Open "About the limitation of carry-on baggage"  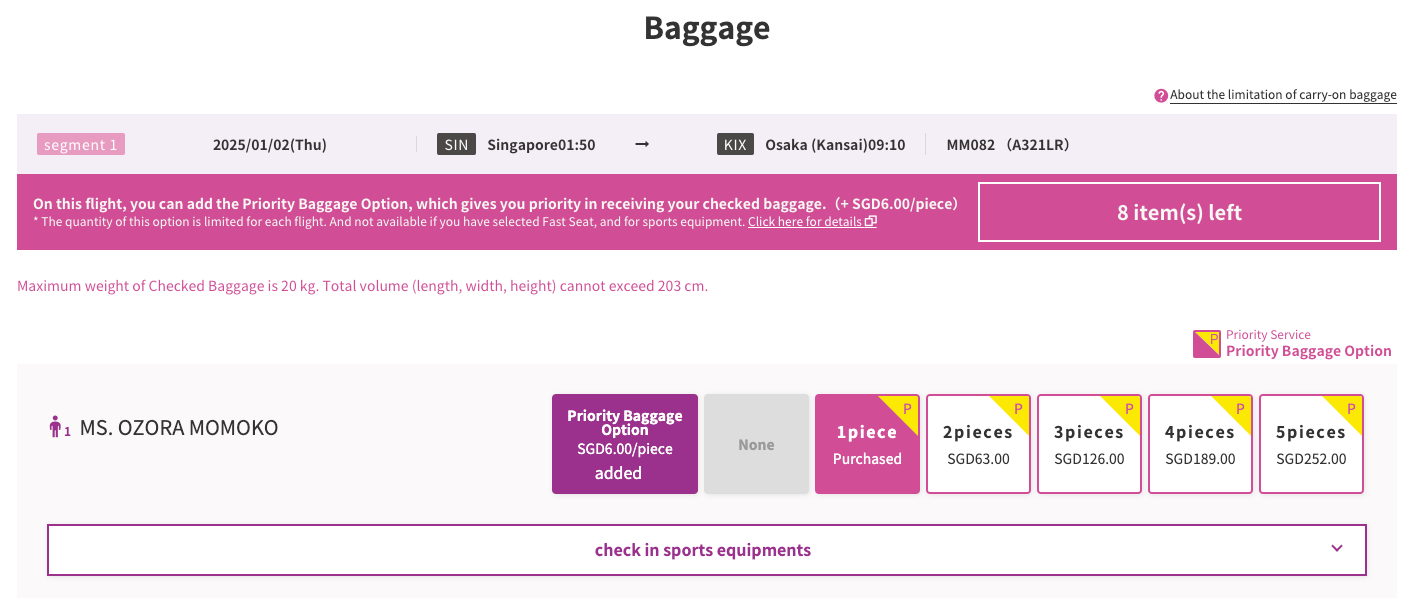coord(1282,95)
